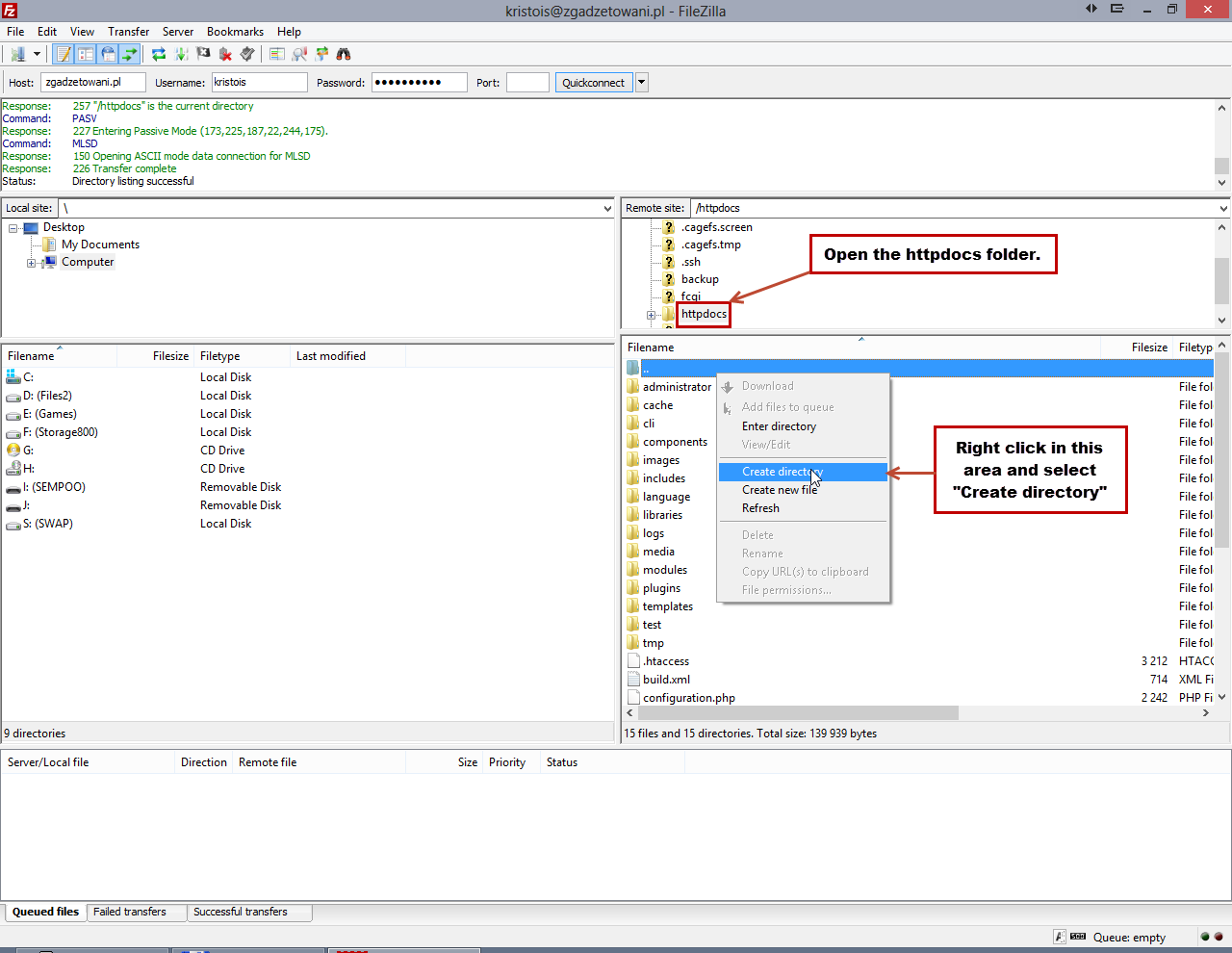Collapse the Desktop tree node
The height and width of the screenshot is (953, 1232).
[13, 228]
